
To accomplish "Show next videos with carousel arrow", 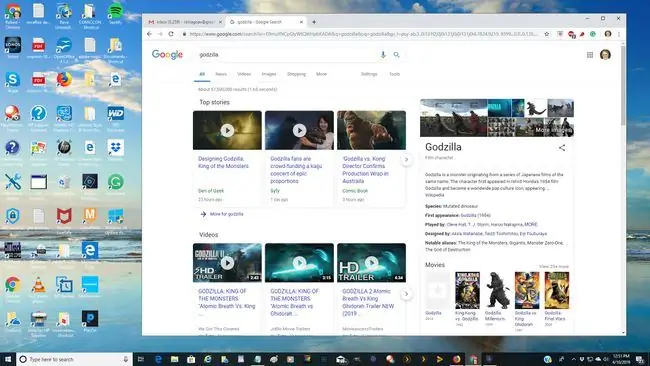I will pyautogui.click(x=406, y=294).
